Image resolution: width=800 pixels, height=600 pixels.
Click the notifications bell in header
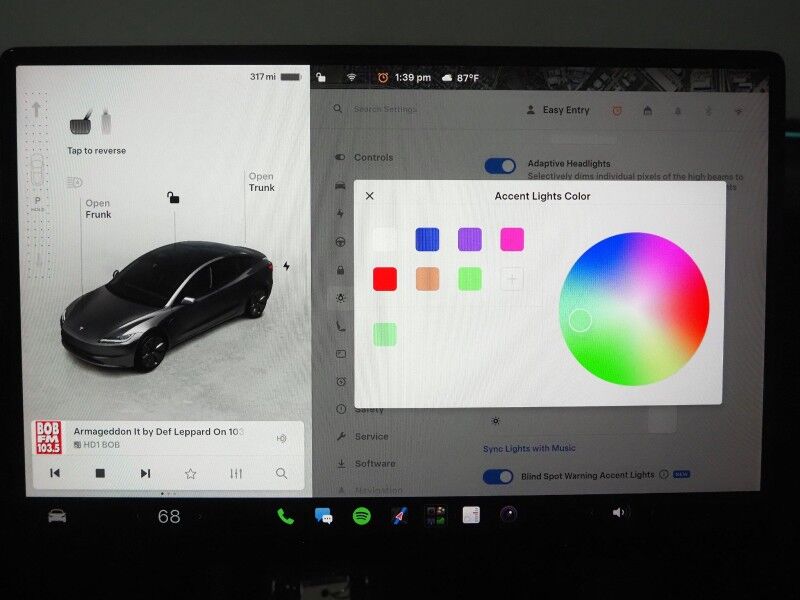pyautogui.click(x=678, y=111)
